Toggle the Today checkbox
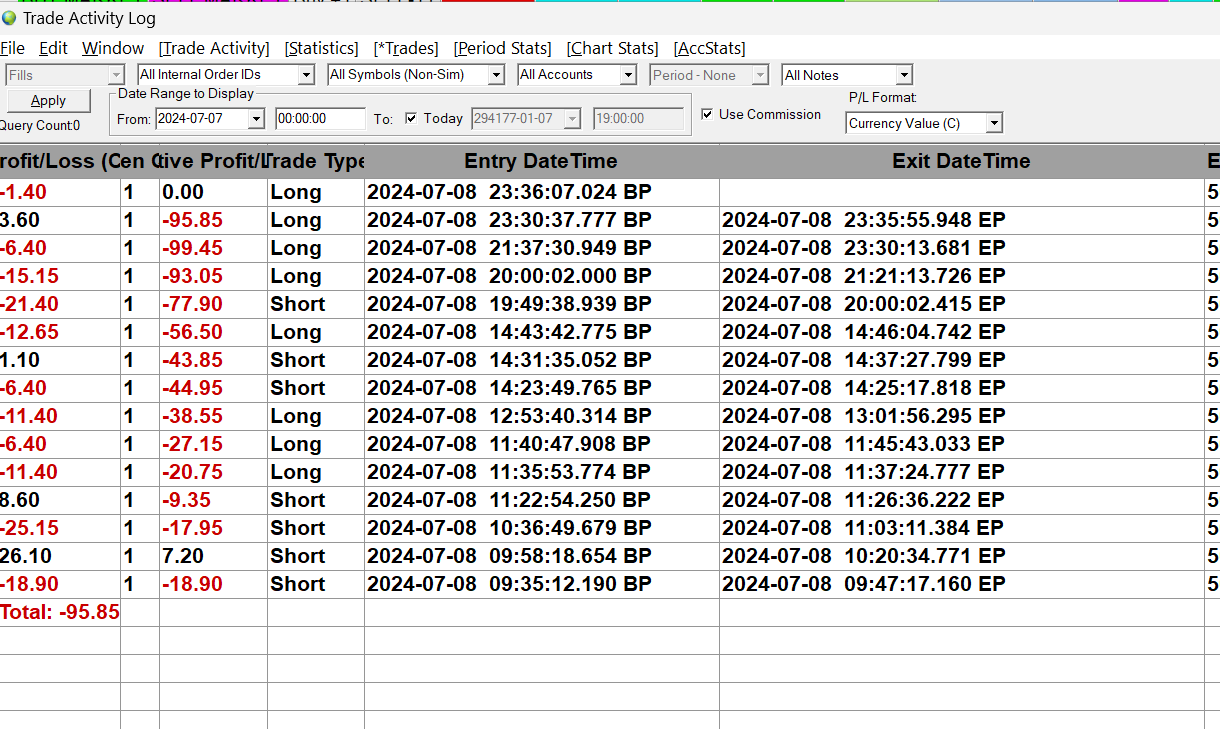The width and height of the screenshot is (1220, 729). click(411, 118)
